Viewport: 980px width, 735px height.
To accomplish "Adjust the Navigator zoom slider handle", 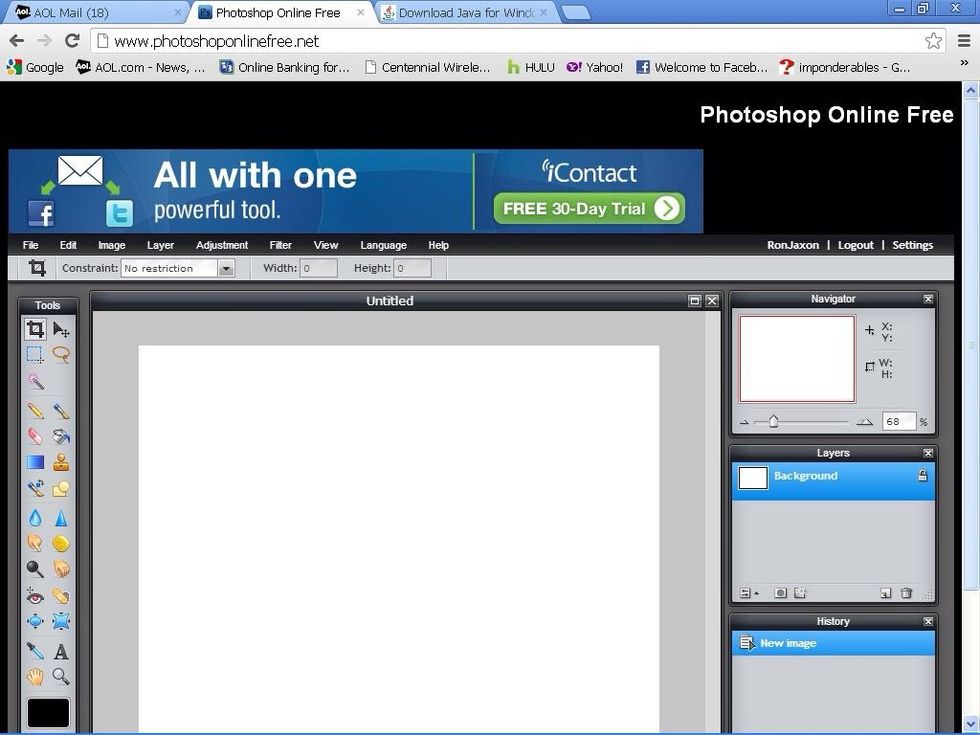I will click(x=773, y=421).
